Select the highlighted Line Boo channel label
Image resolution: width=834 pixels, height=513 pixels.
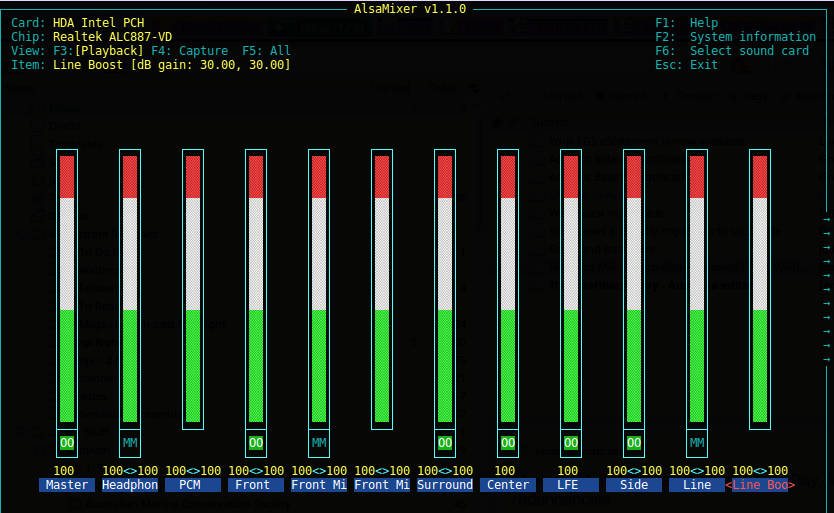click(x=761, y=485)
